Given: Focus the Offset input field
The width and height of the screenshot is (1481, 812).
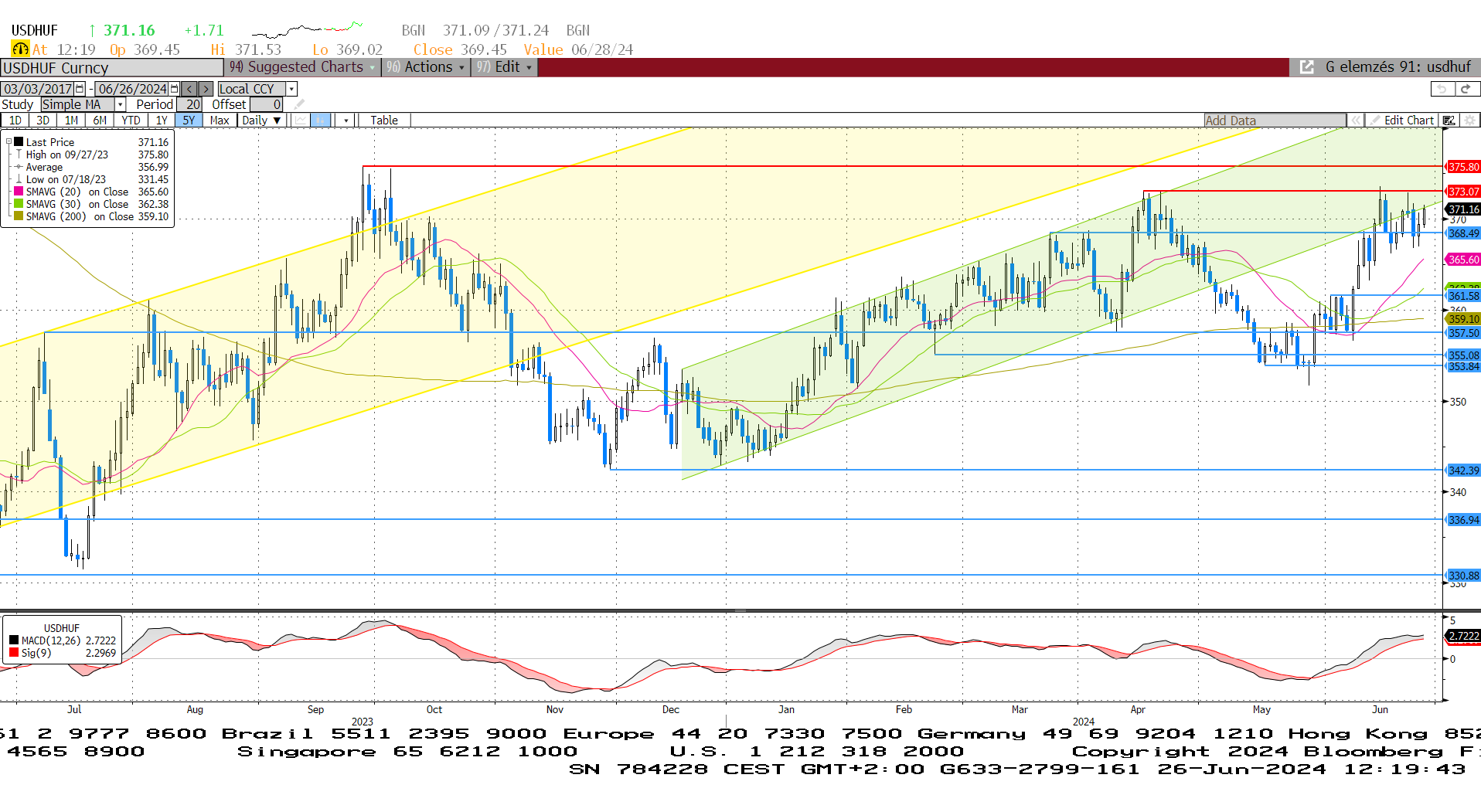Looking at the screenshot, I should 266,104.
